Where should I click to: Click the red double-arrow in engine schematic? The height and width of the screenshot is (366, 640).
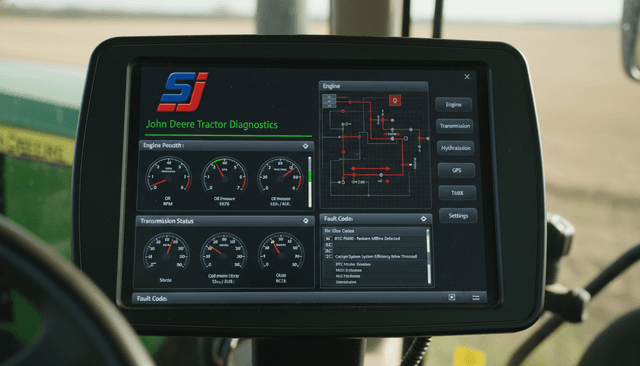pyautogui.click(x=370, y=168)
